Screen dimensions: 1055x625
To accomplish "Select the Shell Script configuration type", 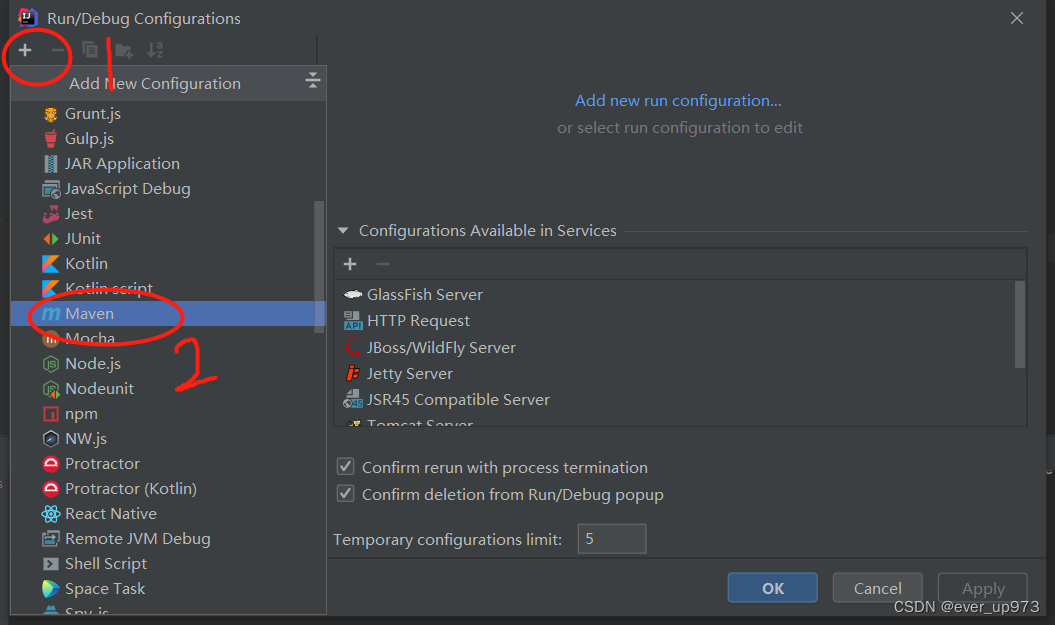I will [x=168, y=563].
